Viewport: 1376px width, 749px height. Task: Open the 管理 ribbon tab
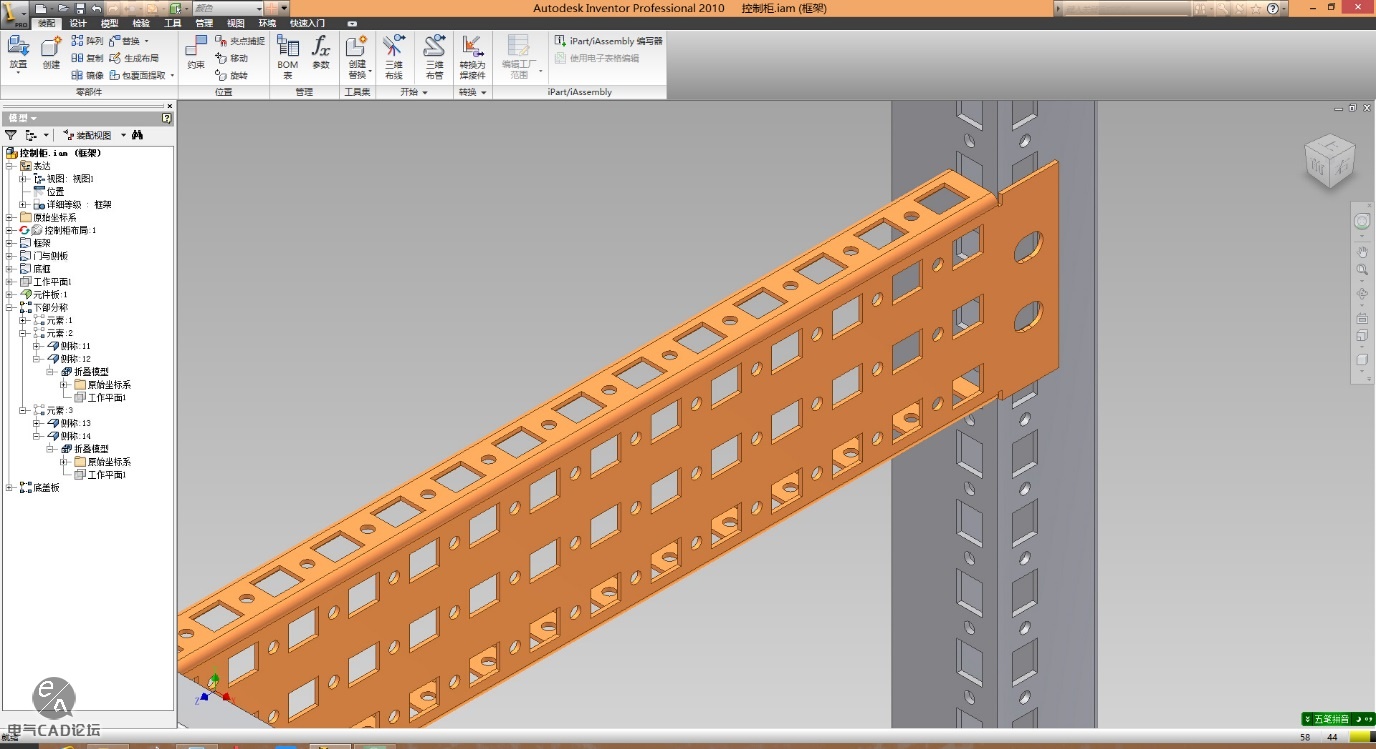point(204,23)
